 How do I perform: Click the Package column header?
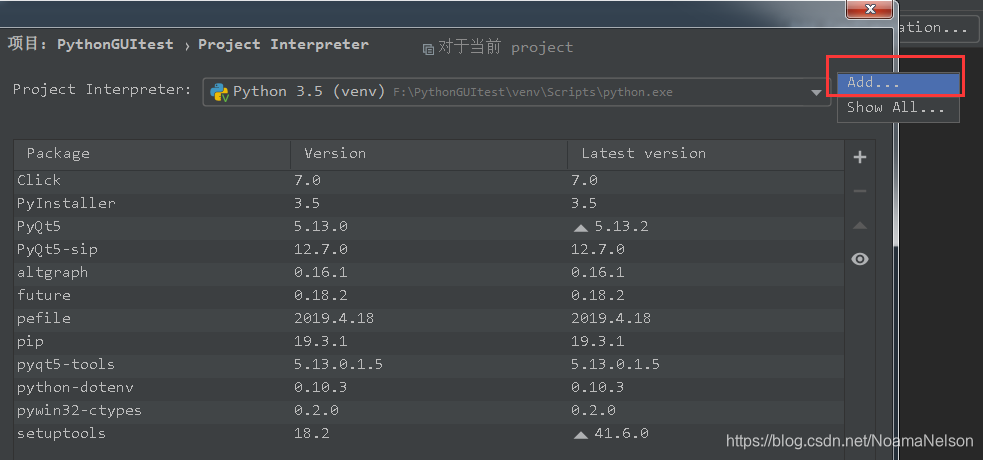pos(58,154)
